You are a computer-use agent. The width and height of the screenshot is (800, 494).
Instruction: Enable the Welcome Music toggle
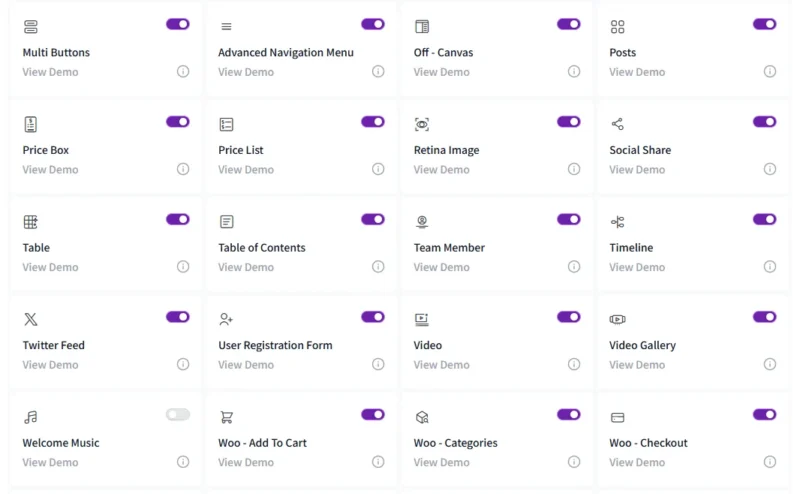(x=178, y=414)
